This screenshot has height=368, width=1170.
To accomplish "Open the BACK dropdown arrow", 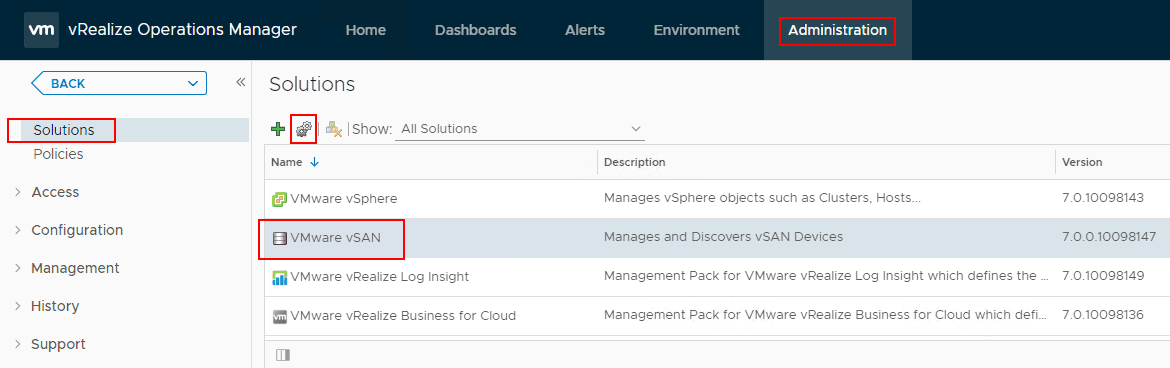I will (193, 84).
